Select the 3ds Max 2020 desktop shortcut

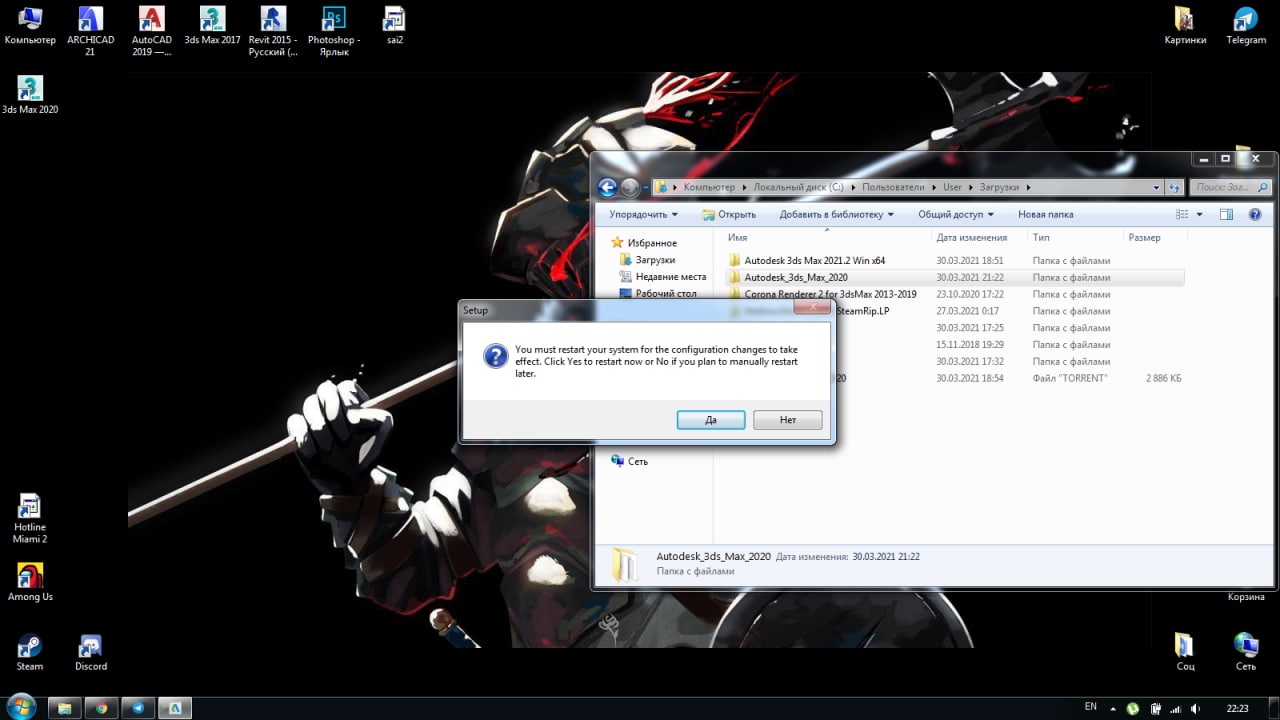click(x=30, y=95)
